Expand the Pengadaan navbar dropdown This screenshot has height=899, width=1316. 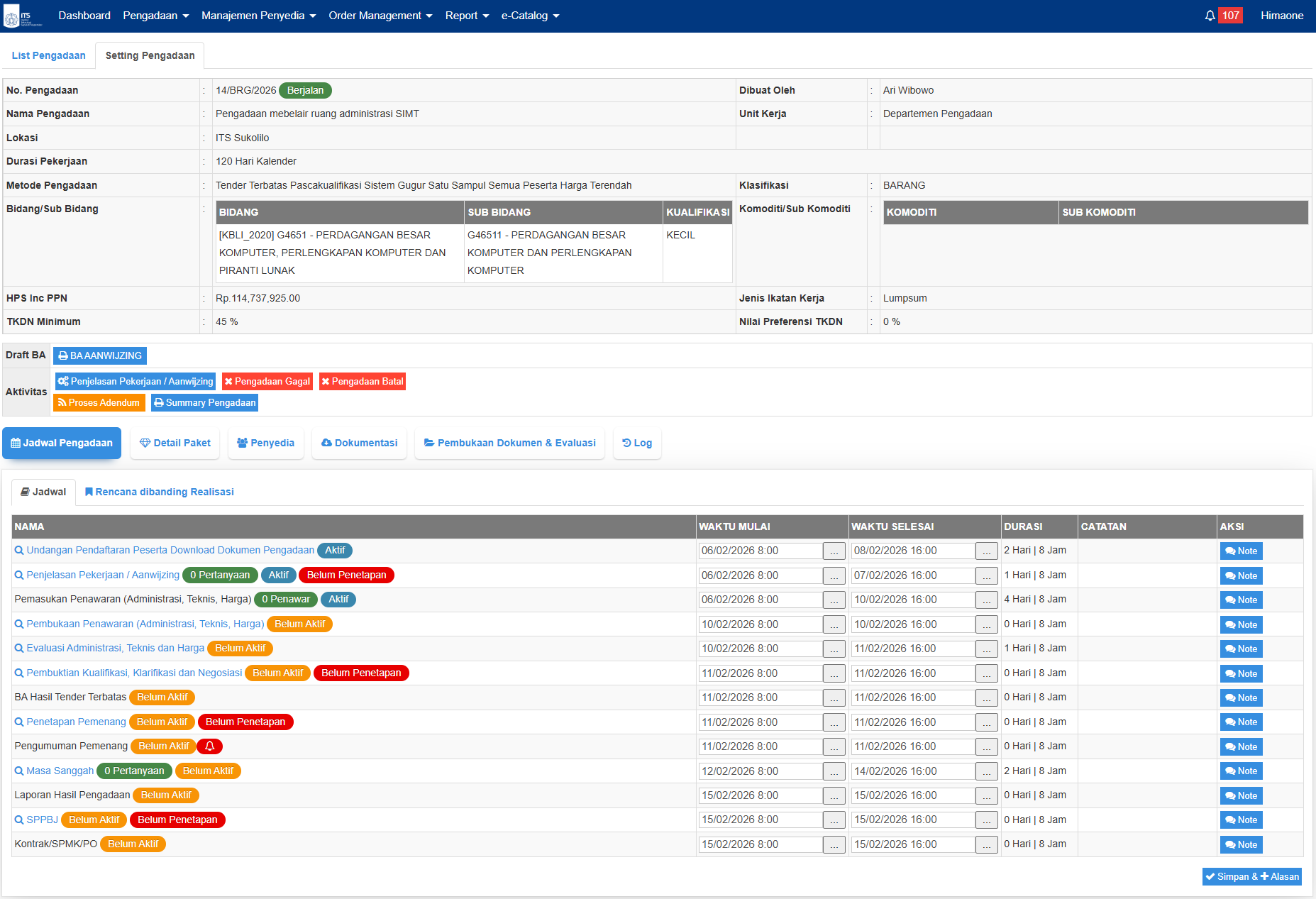[155, 16]
